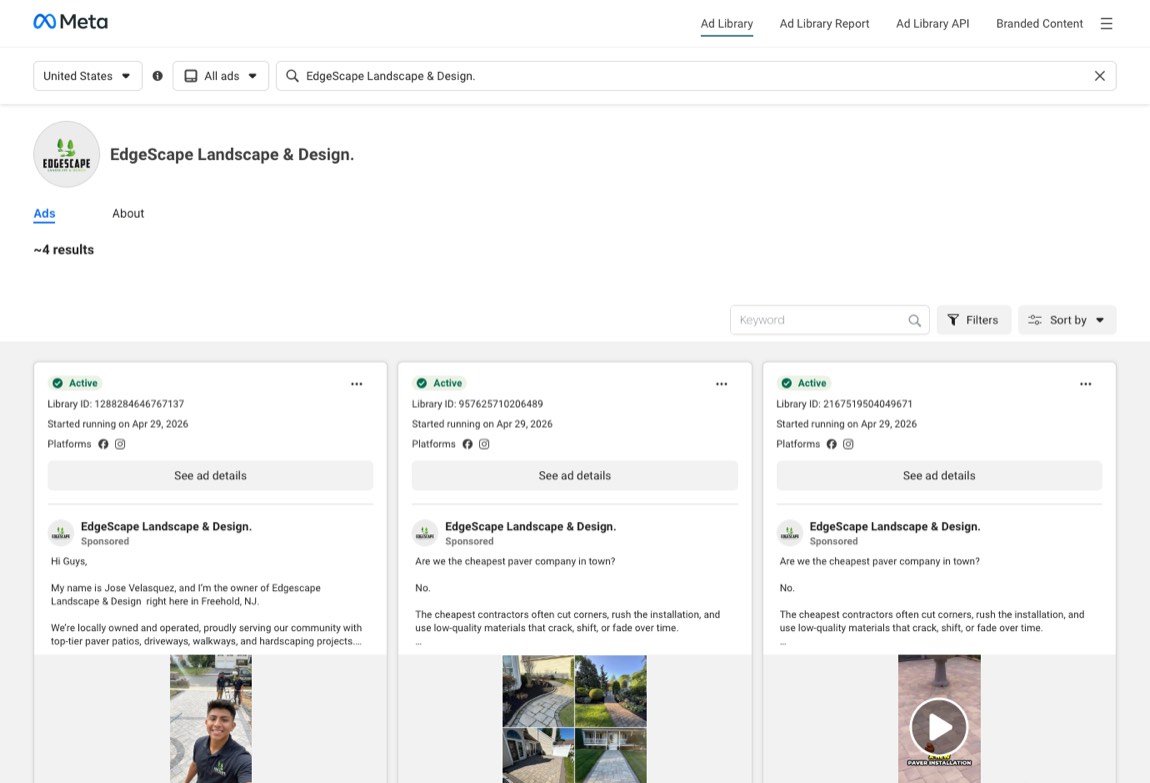Screen dimensions: 1150x783
Task: Open options menu for ad 2167519504049671
Action: pos(1085,383)
